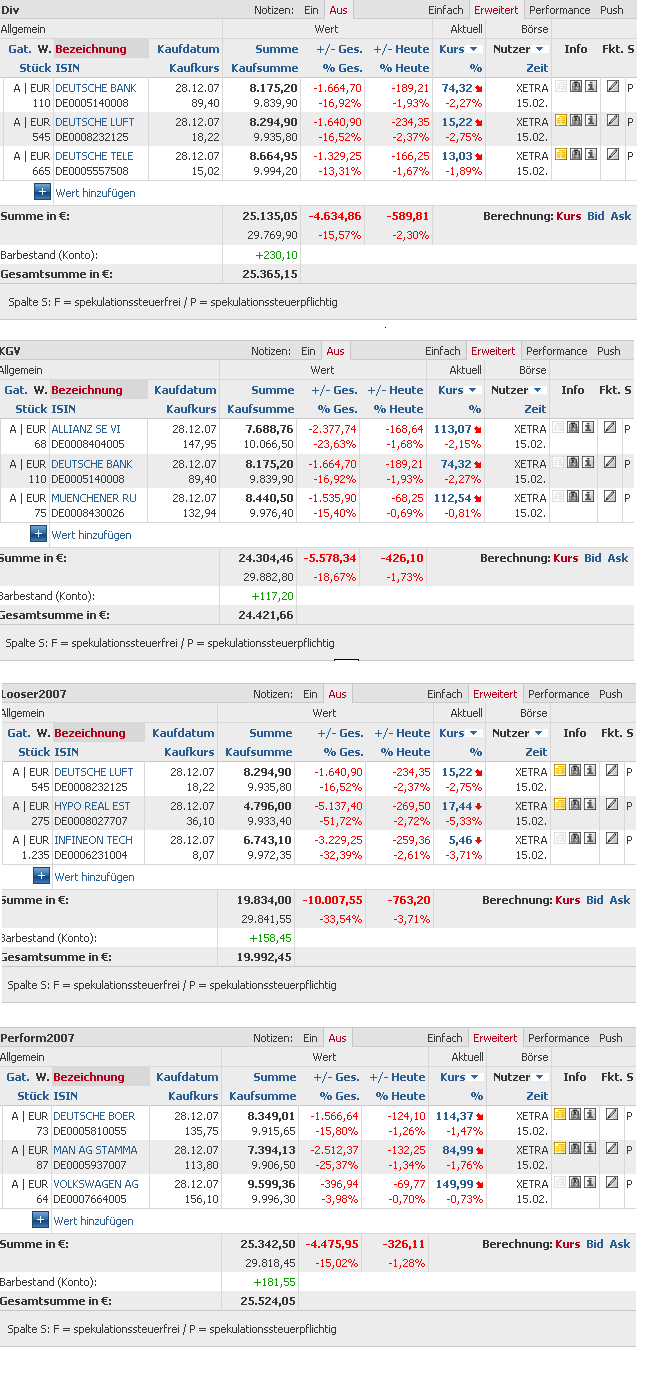649x1400 pixels.
Task: Switch to the Performance tab in Div portfolio
Action: (x=558, y=7)
